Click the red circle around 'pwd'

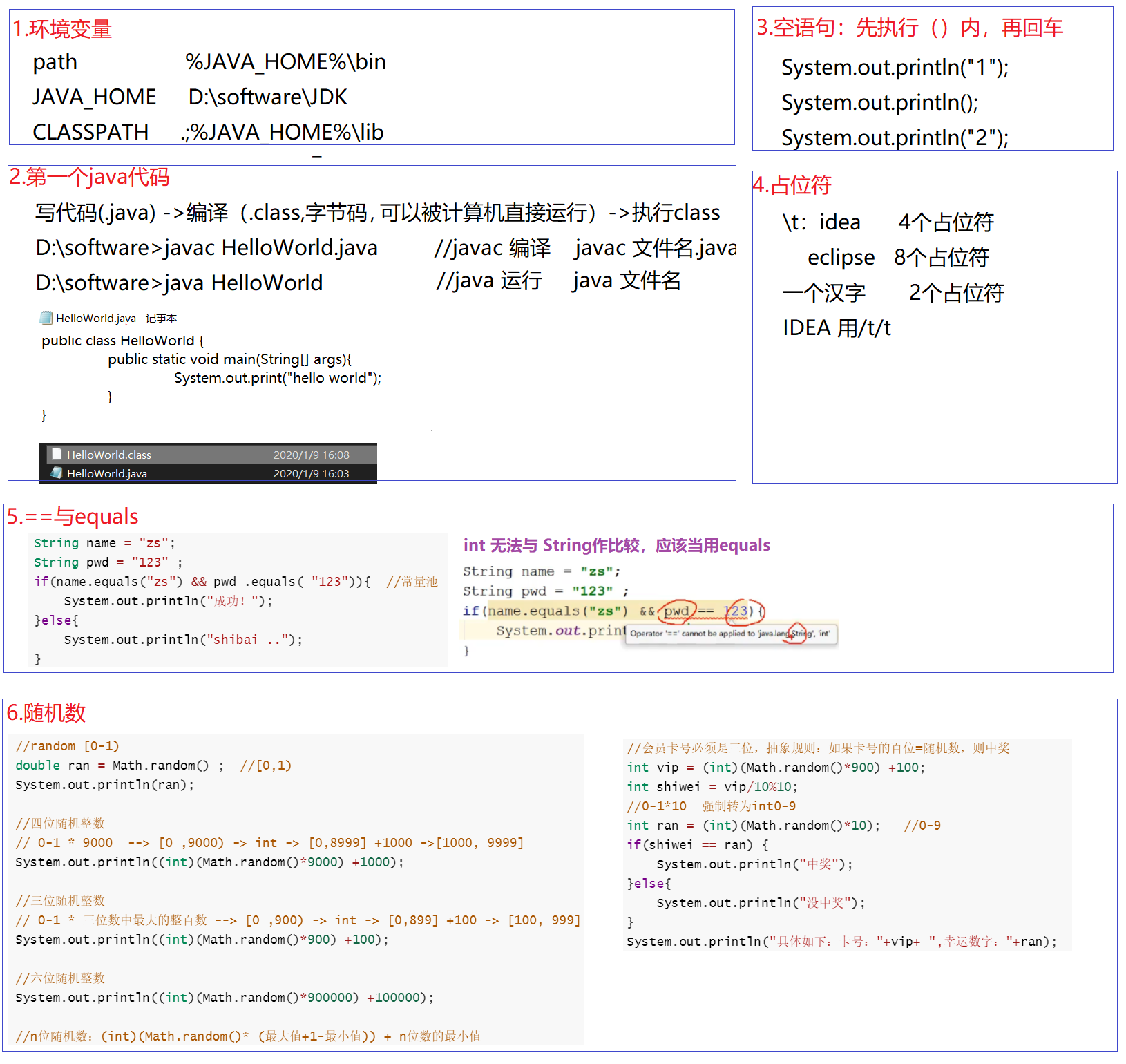tap(677, 611)
